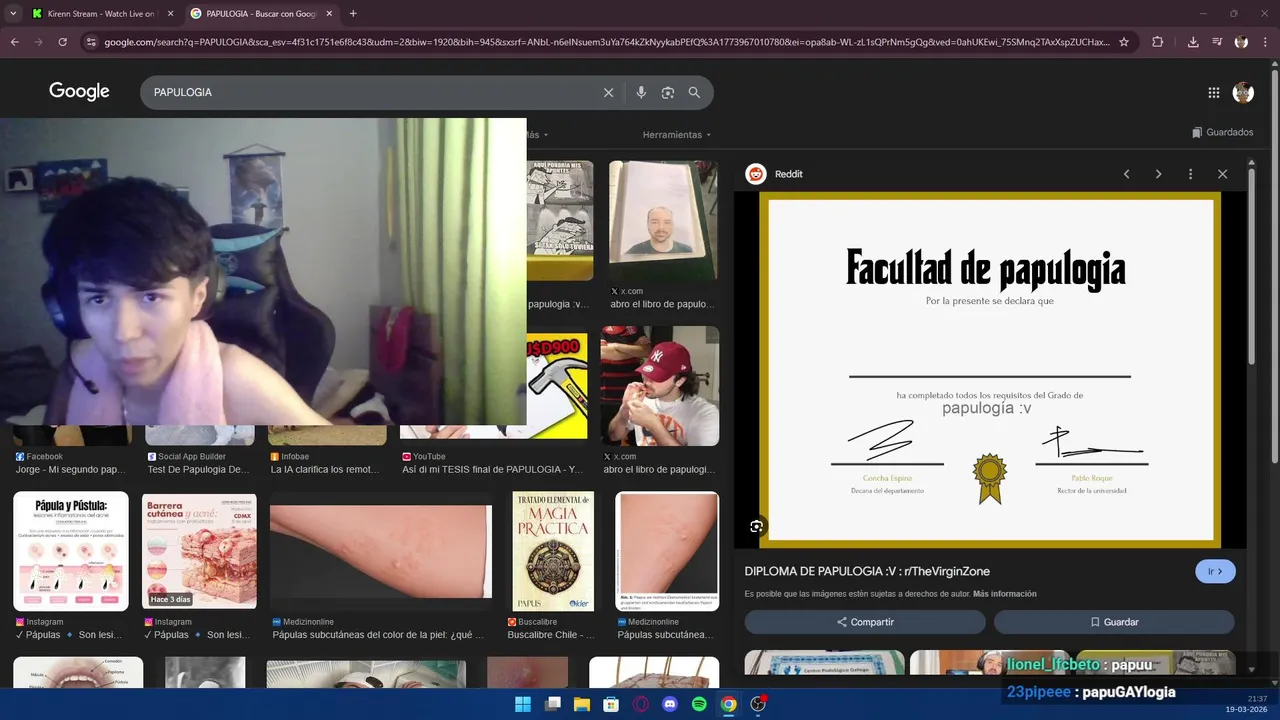Open Buscalibre Chile result caption
The width and height of the screenshot is (1280, 720).
click(551, 635)
